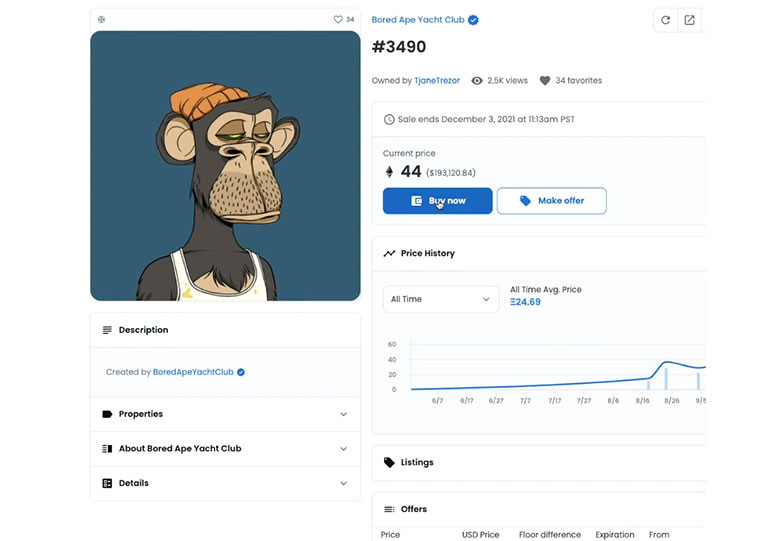Open the All Time range dropdown

441,299
